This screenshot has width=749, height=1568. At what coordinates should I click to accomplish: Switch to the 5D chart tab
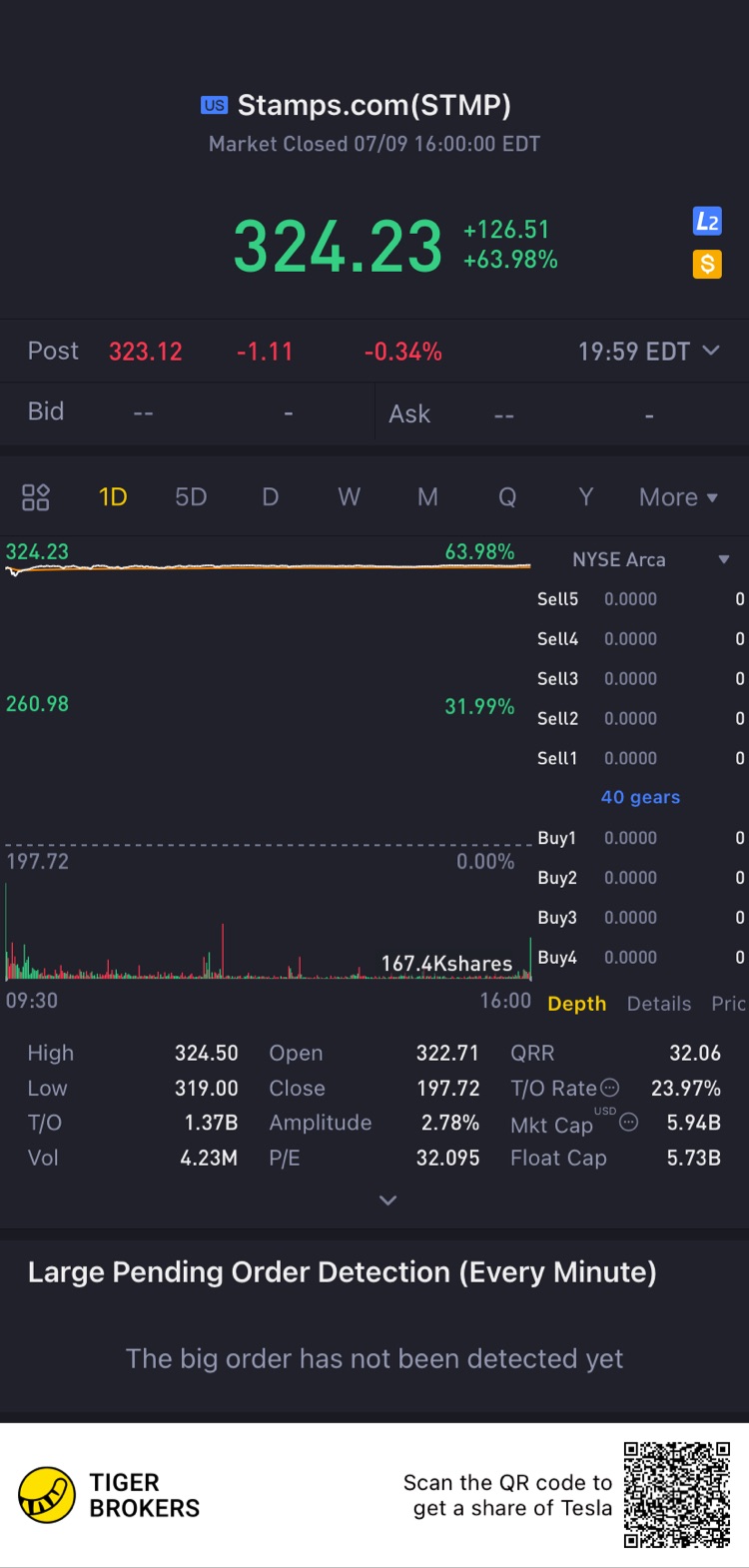(x=191, y=497)
